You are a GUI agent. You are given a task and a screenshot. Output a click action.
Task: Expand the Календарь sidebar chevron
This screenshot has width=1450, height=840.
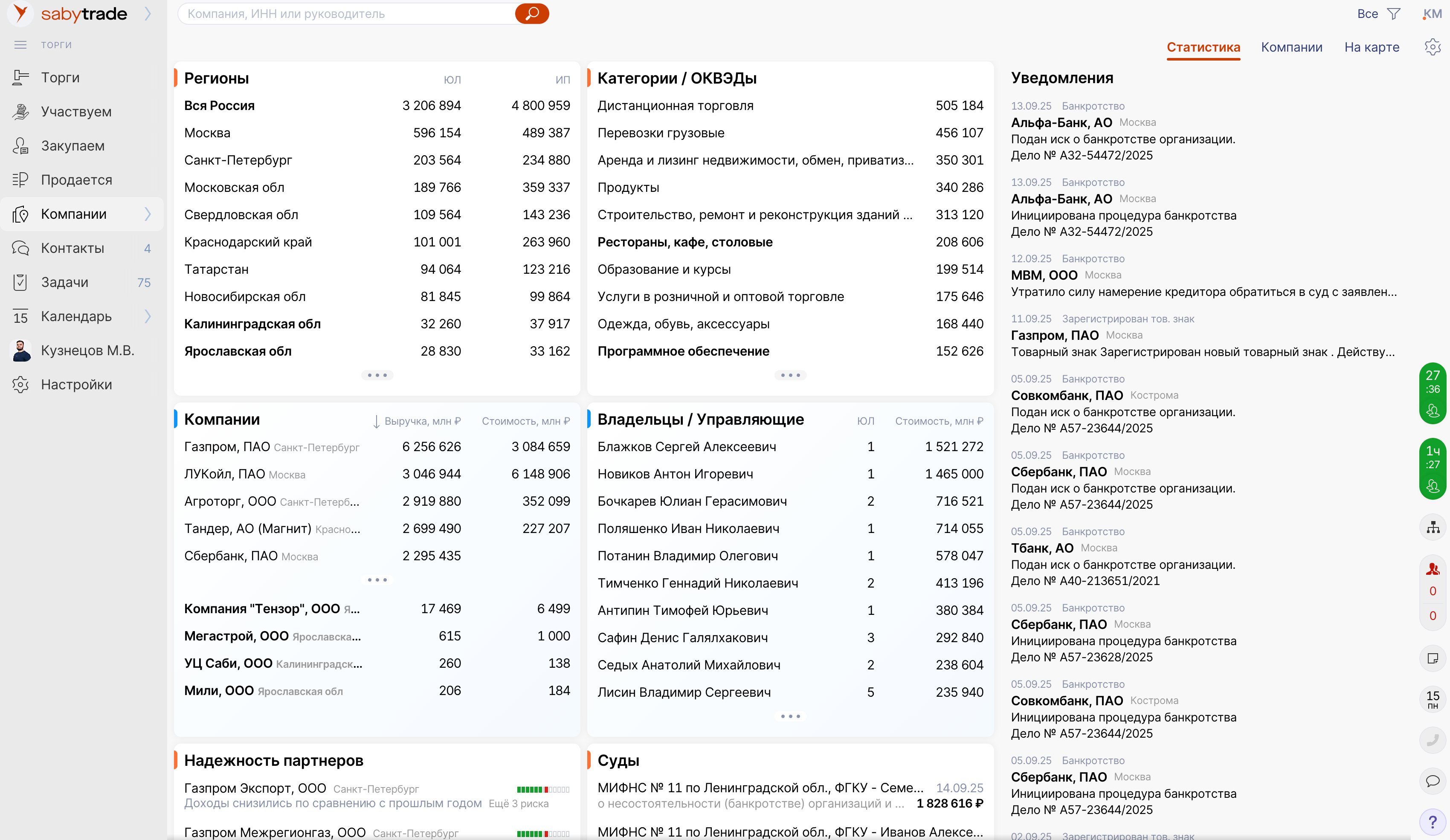[148, 316]
